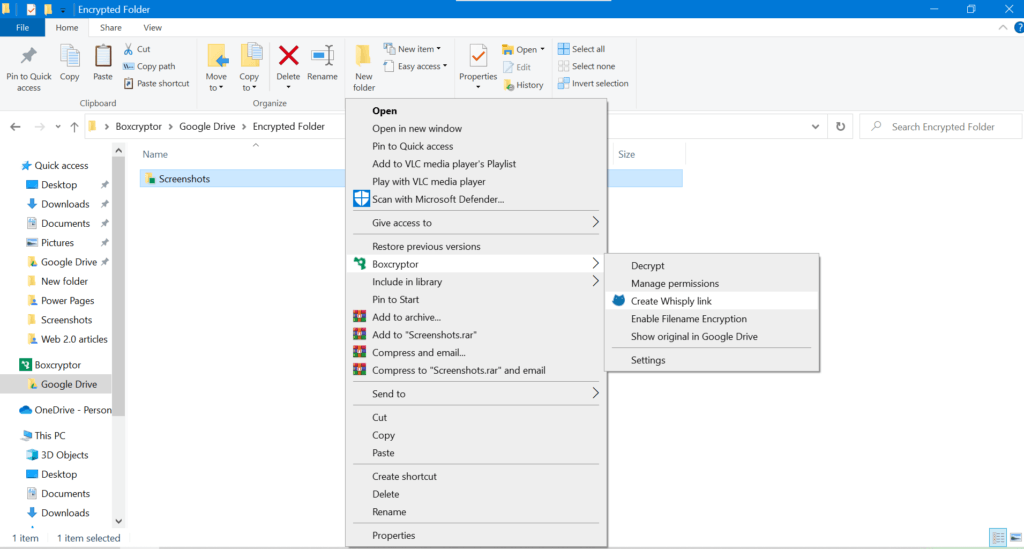Expand the address bar history dropdown
Image resolution: width=1024 pixels, height=549 pixels.
click(815, 127)
